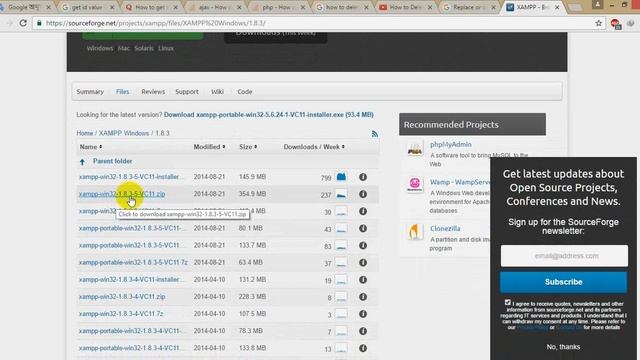The height and width of the screenshot is (360, 640).
Task: View info for xampp-win32-1.8.3-5-VC11-installer
Action: tap(362, 177)
